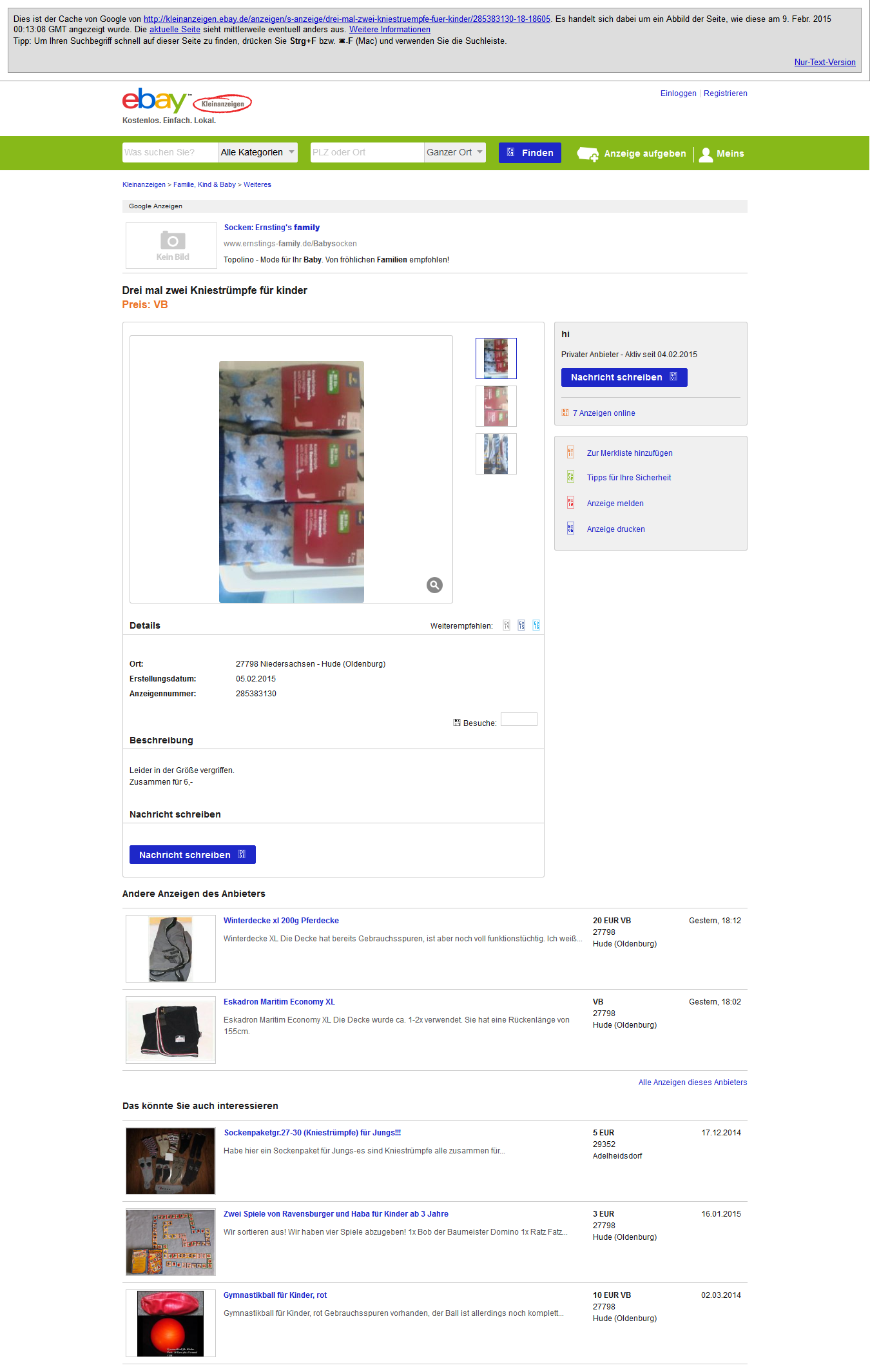Click the magnifier zoom icon on product image

[434, 585]
